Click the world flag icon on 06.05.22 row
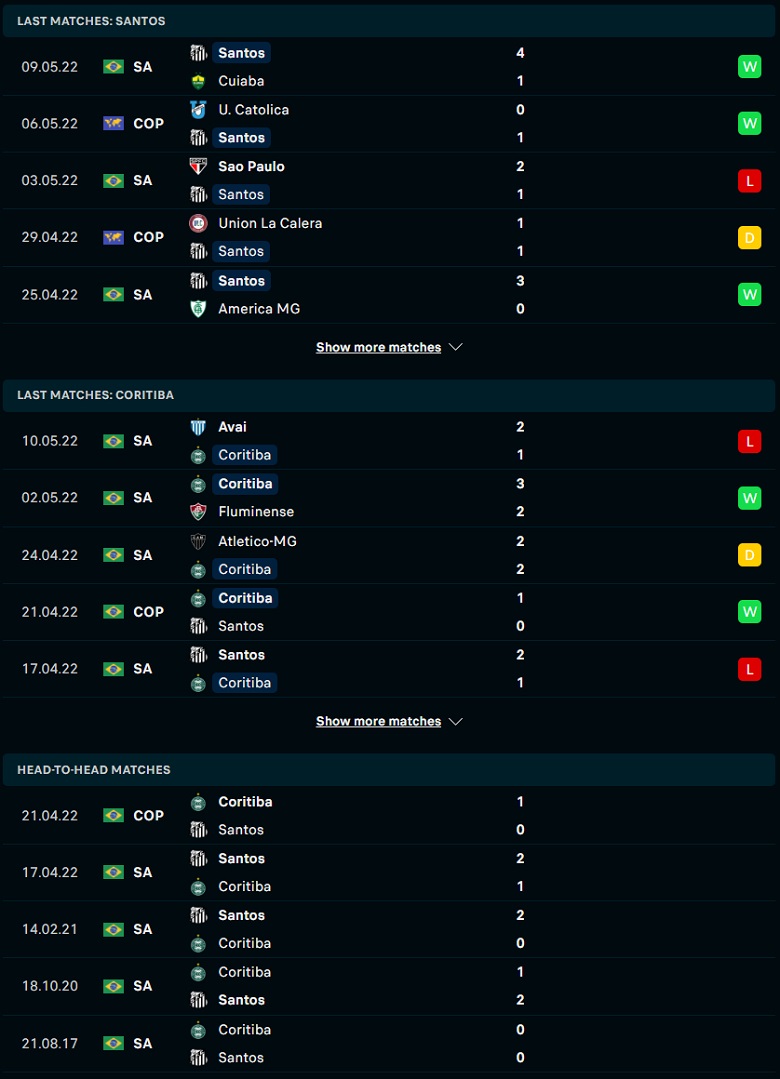The width and height of the screenshot is (780, 1079). [x=114, y=124]
